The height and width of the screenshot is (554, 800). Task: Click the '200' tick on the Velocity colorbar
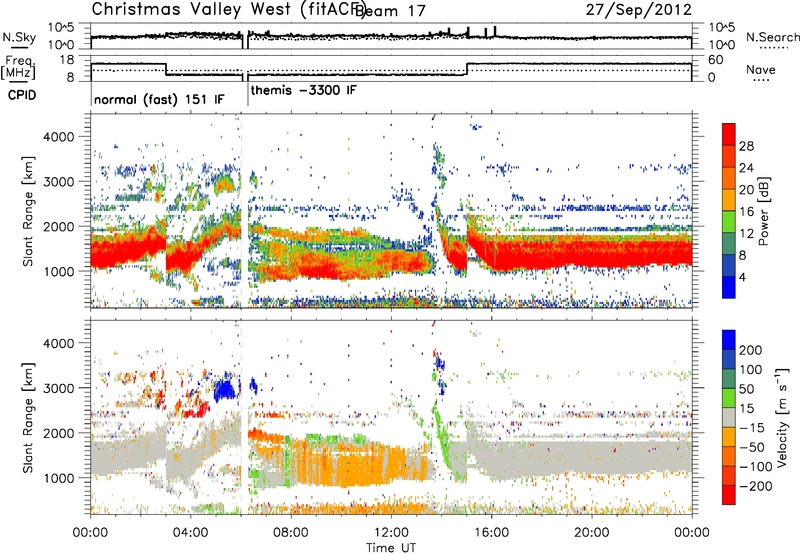(751, 350)
